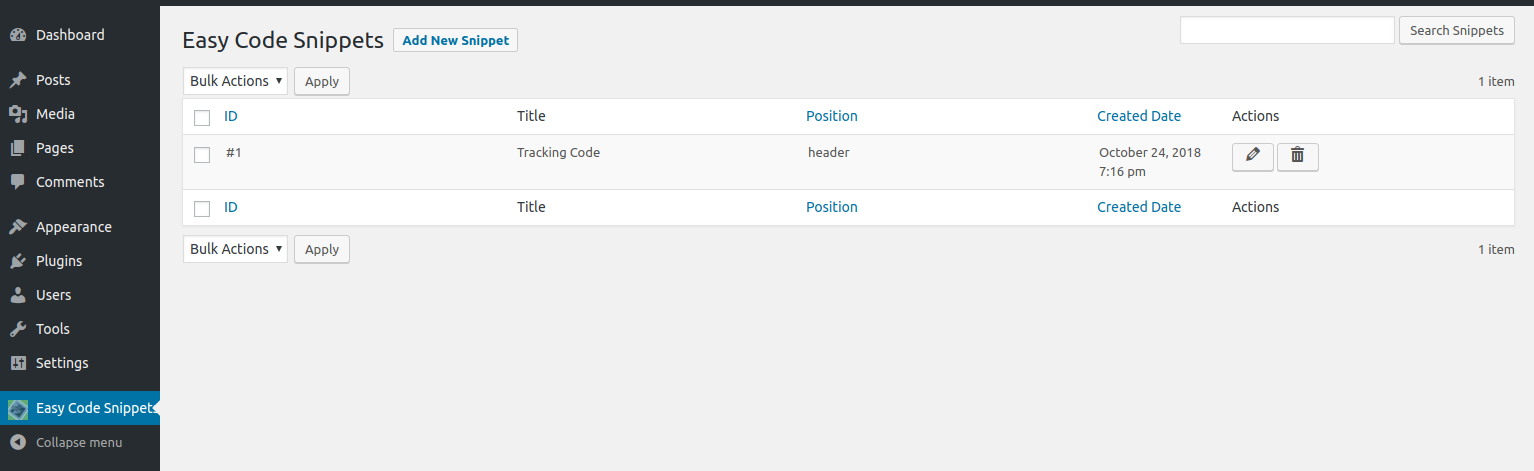Expand the top Bulk Actions dropdown
This screenshot has height=471, width=1534.
[235, 81]
